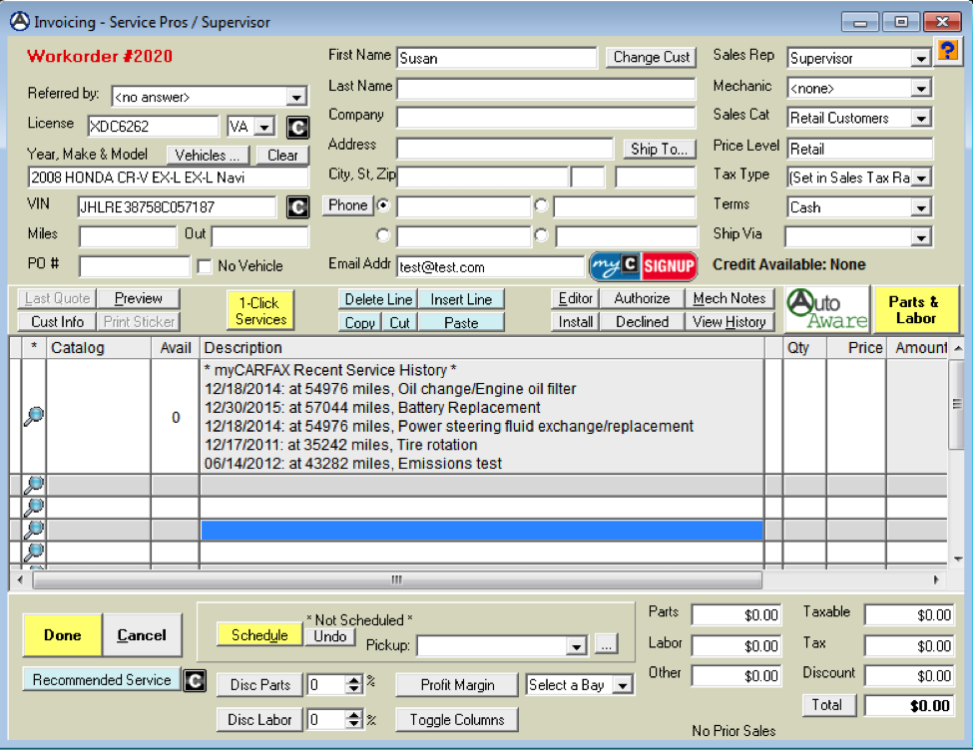Click Insert Line
The width and height of the screenshot is (973, 750).
click(461, 299)
